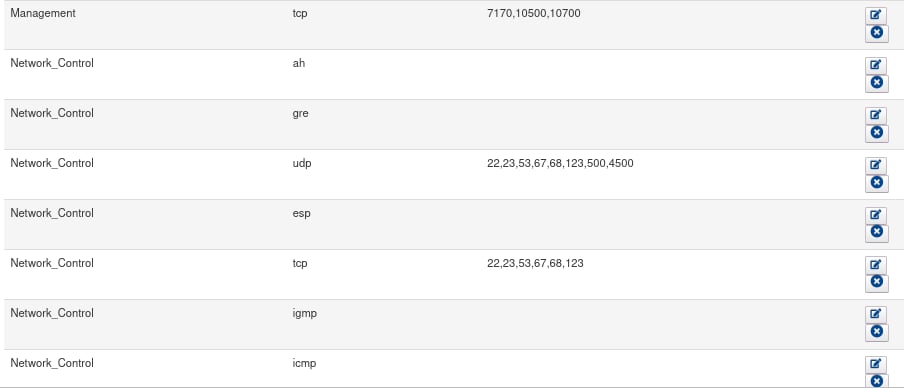The height and width of the screenshot is (388, 904).
Task: Edit the Network_Control udp rule
Action: (x=876, y=165)
